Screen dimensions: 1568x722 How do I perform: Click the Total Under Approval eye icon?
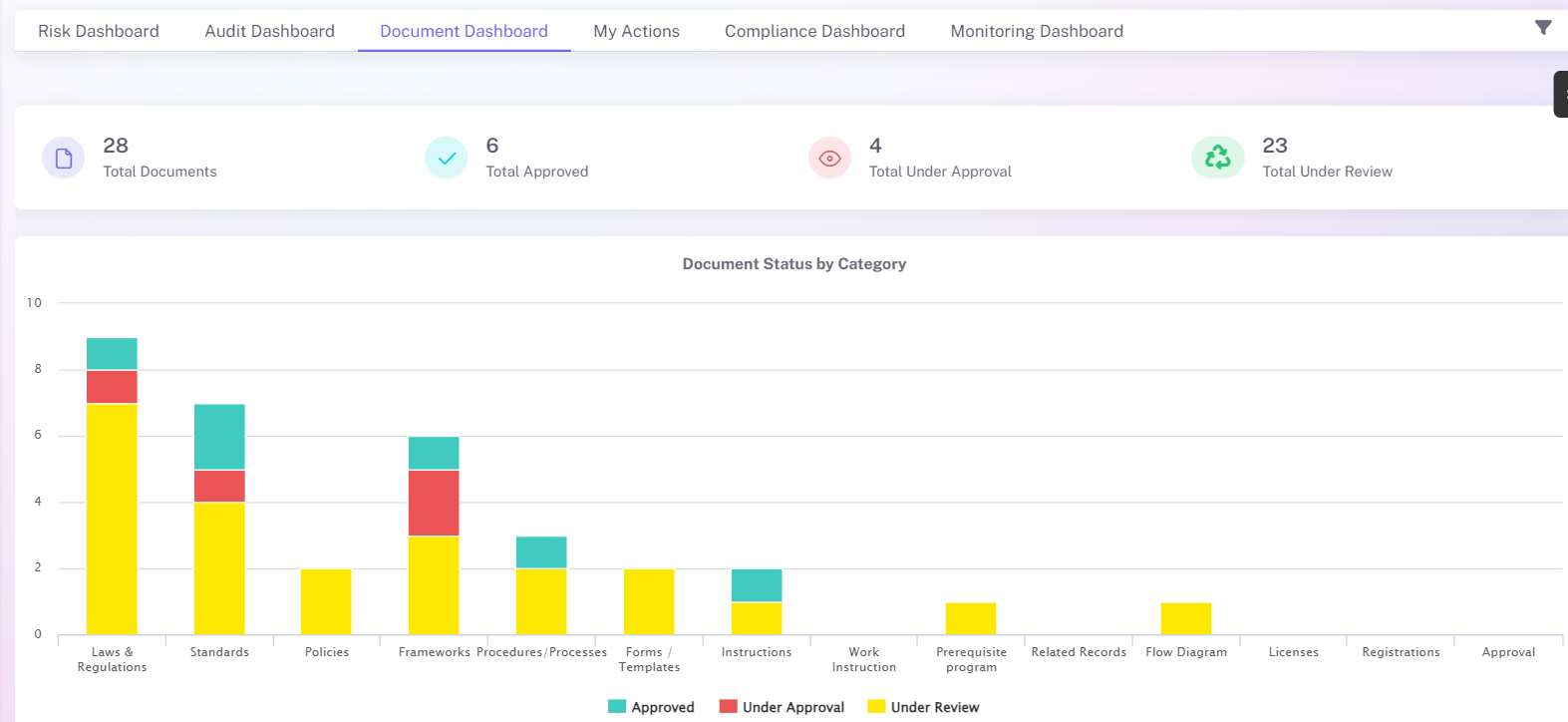coord(829,159)
